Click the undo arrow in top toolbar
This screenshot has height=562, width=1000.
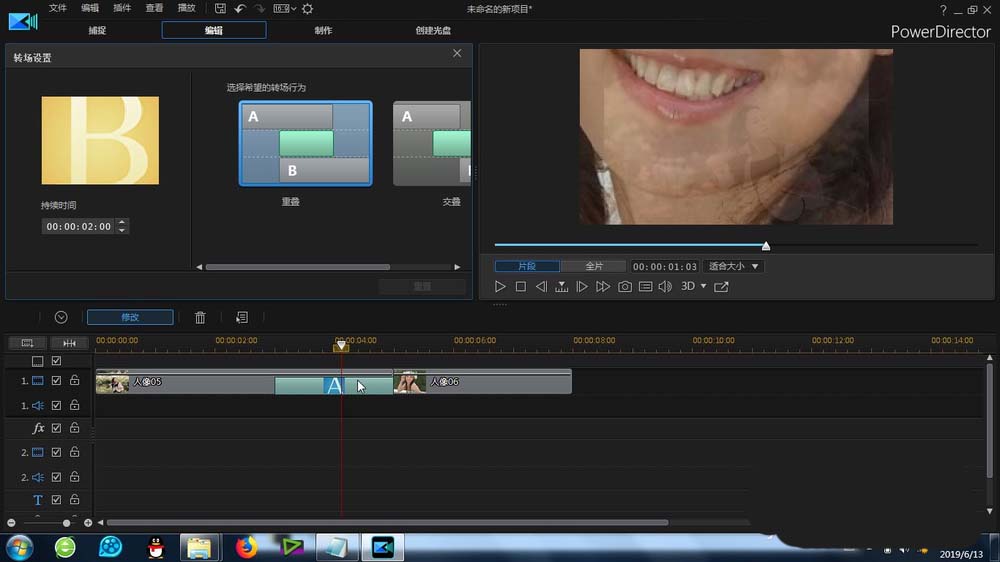click(x=240, y=8)
